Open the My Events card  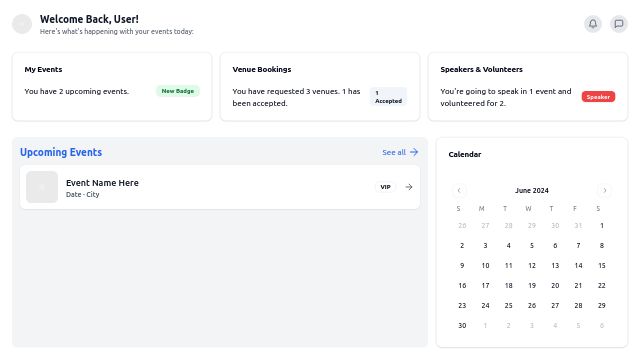pyautogui.click(x=112, y=87)
